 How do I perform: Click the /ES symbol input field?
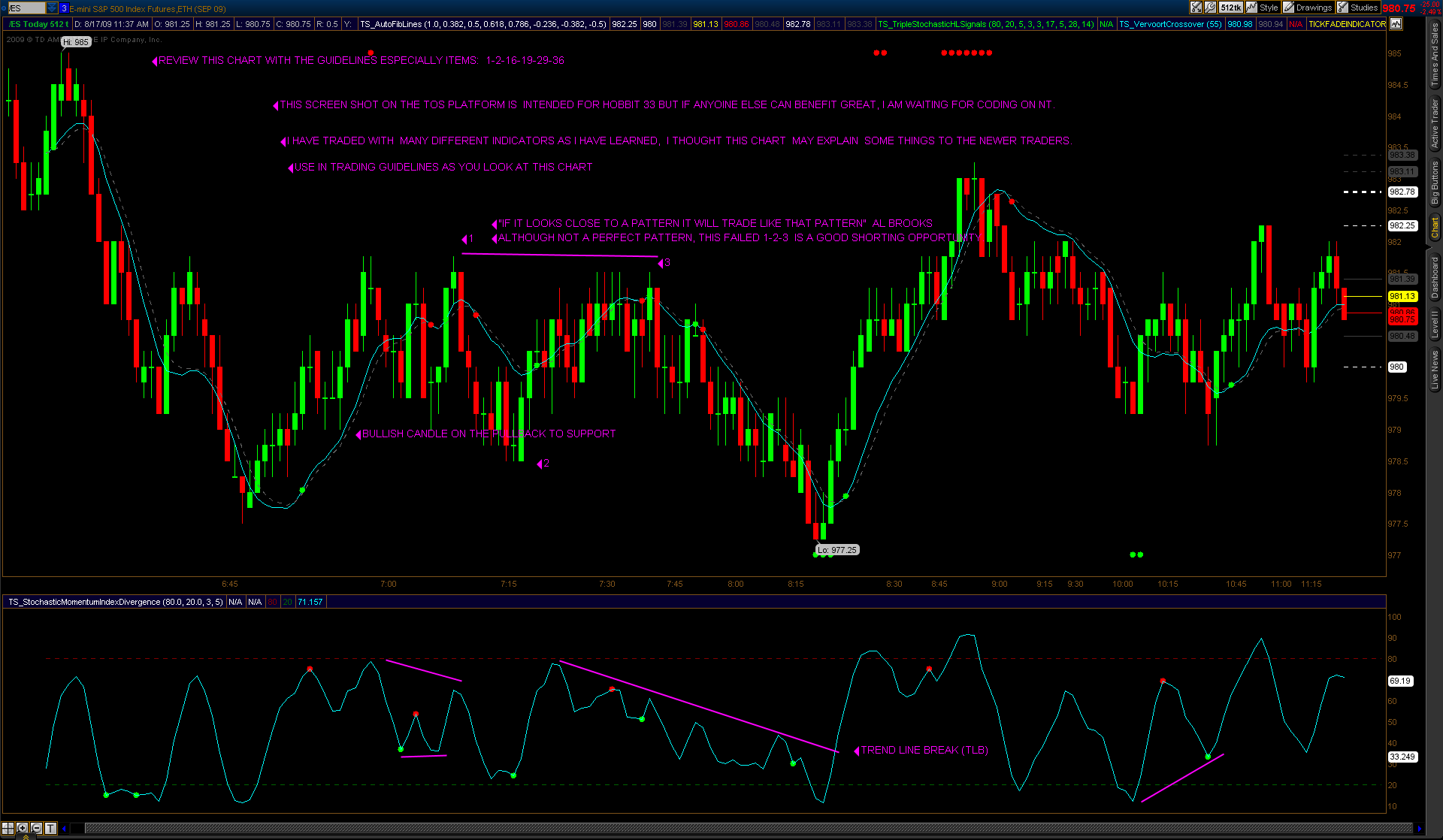click(26, 8)
